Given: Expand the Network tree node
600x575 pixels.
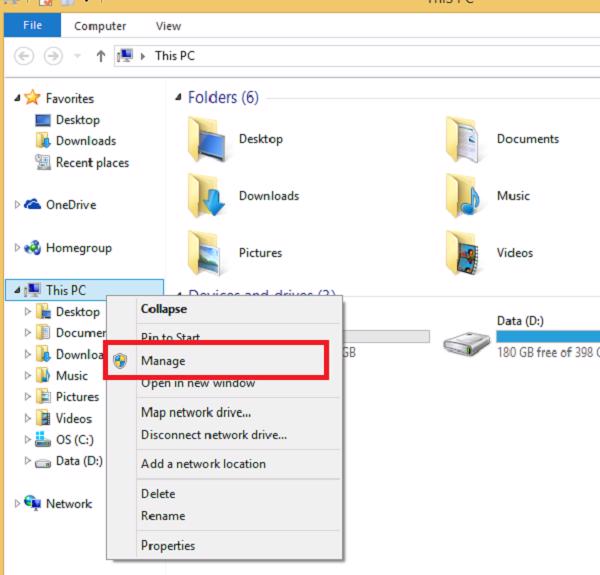Looking at the screenshot, I should pyautogui.click(x=17, y=503).
